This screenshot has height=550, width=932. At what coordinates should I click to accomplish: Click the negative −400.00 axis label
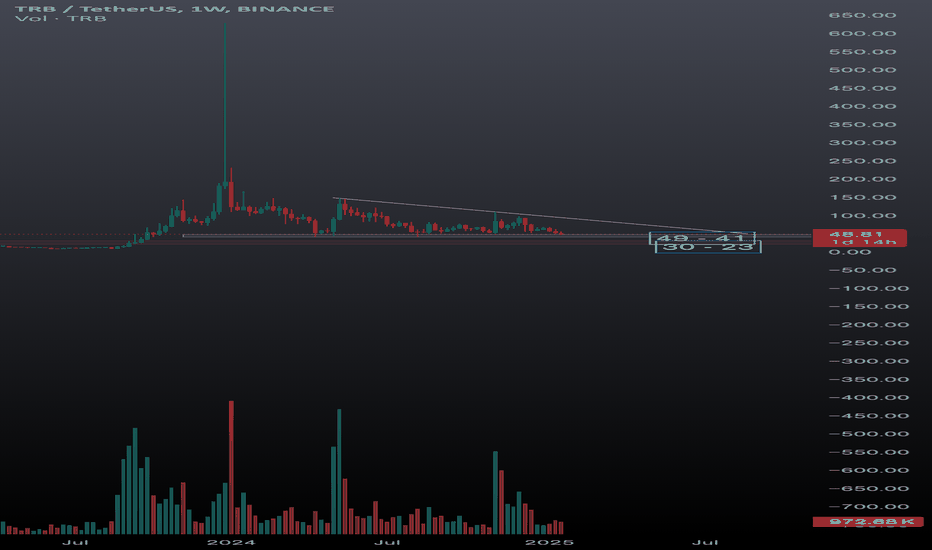(x=868, y=398)
